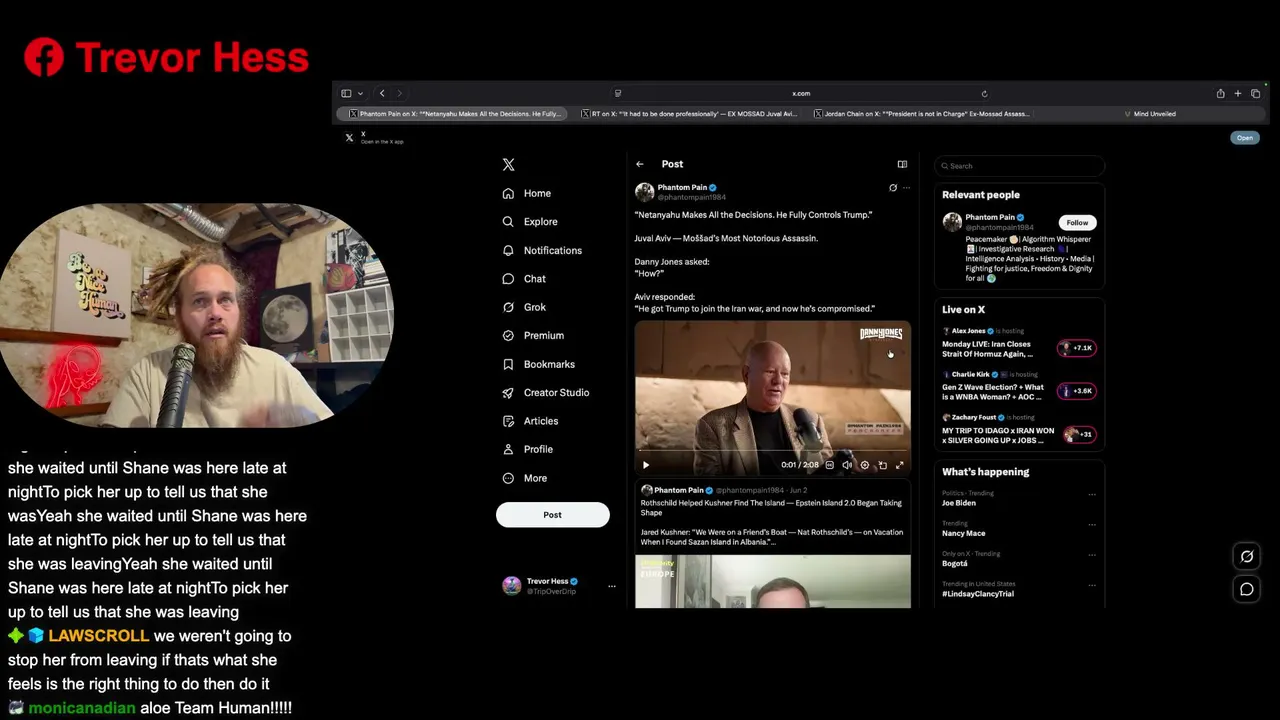Image resolution: width=1280 pixels, height=720 pixels.
Task: Open the floating messages bubble button
Action: click(x=1247, y=589)
